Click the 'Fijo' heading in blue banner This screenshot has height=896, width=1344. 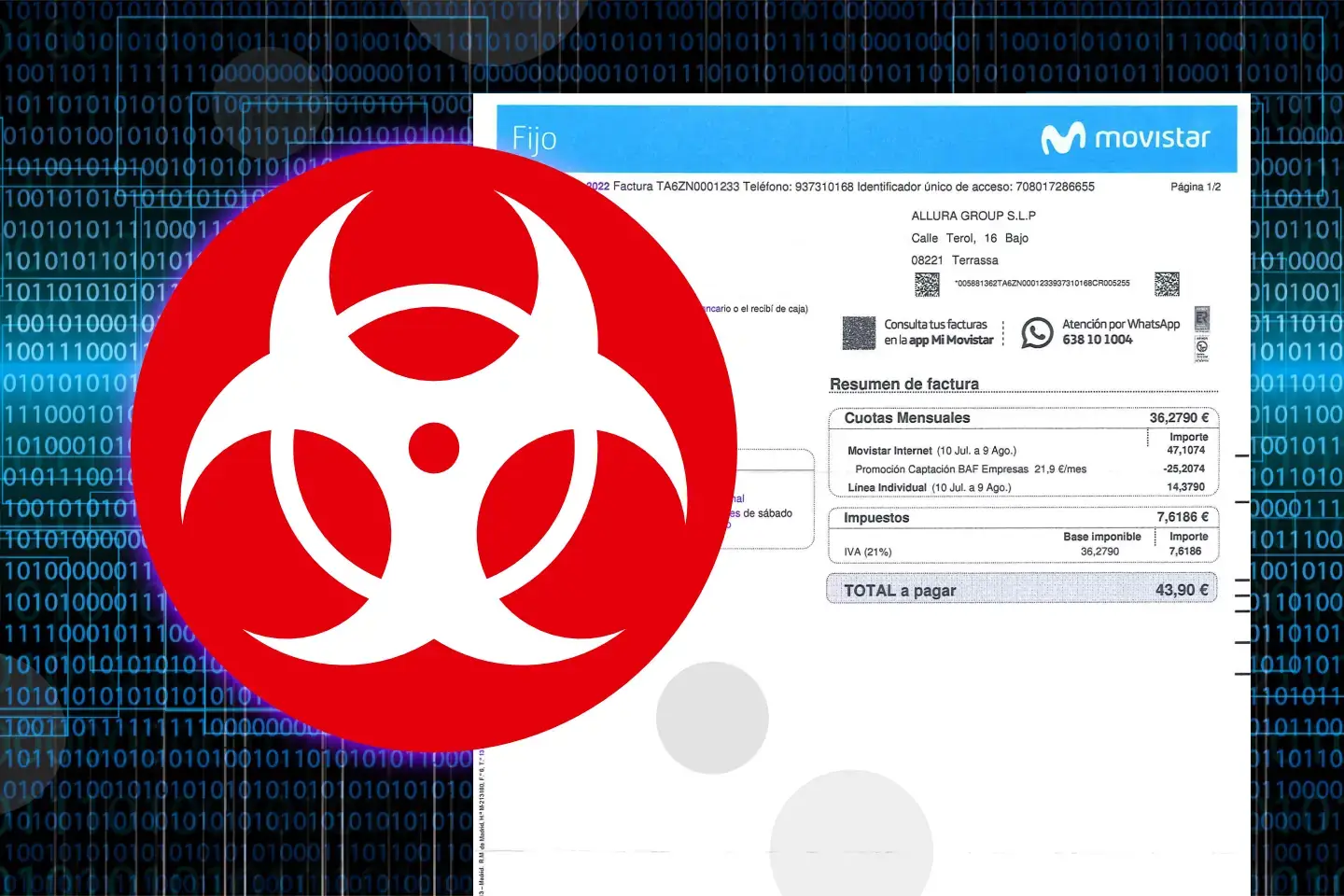[534, 139]
